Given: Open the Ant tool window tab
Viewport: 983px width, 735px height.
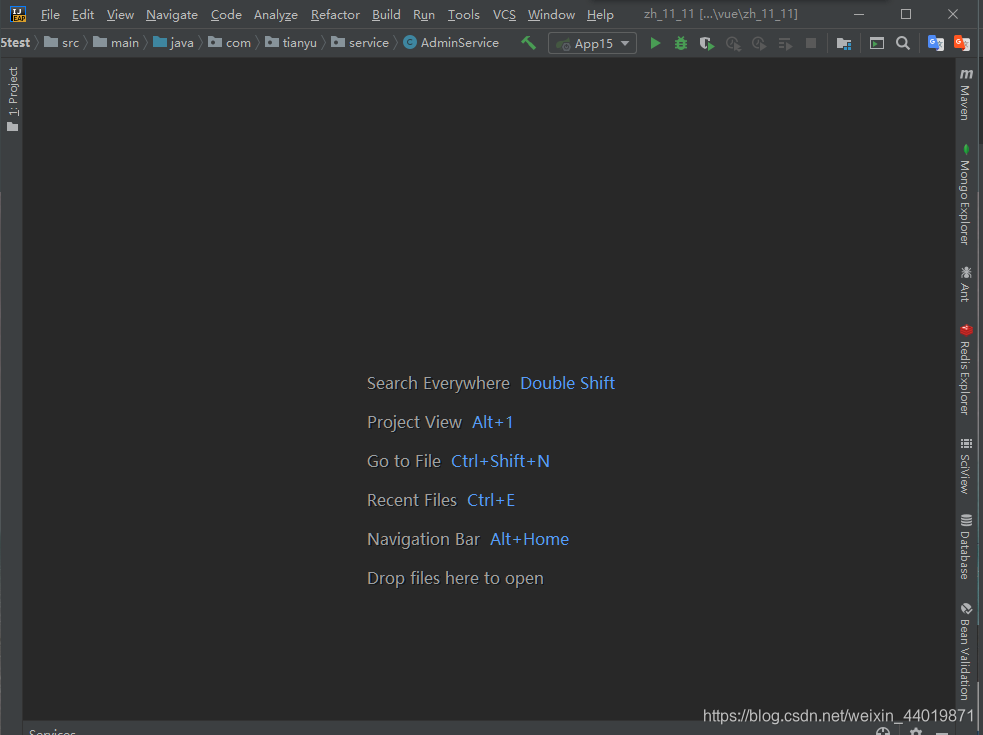Looking at the screenshot, I should click(965, 284).
